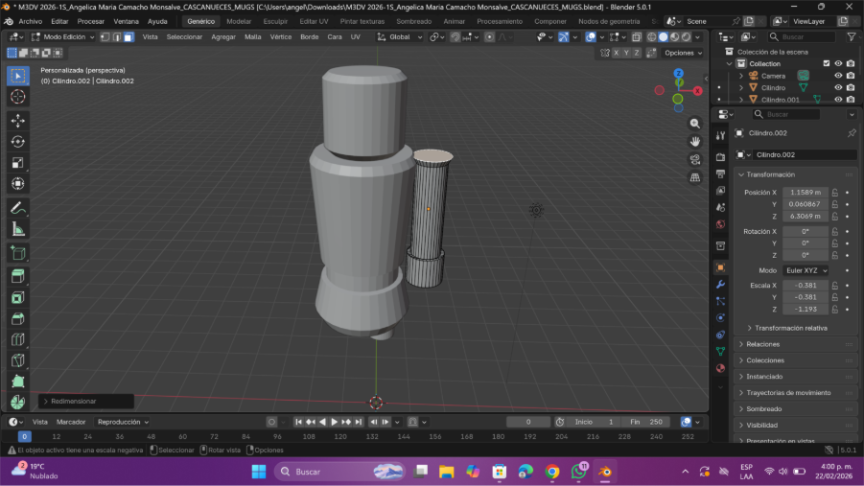Click the zoom magnifier icon in the viewport
This screenshot has height=486, width=864.
click(695, 124)
